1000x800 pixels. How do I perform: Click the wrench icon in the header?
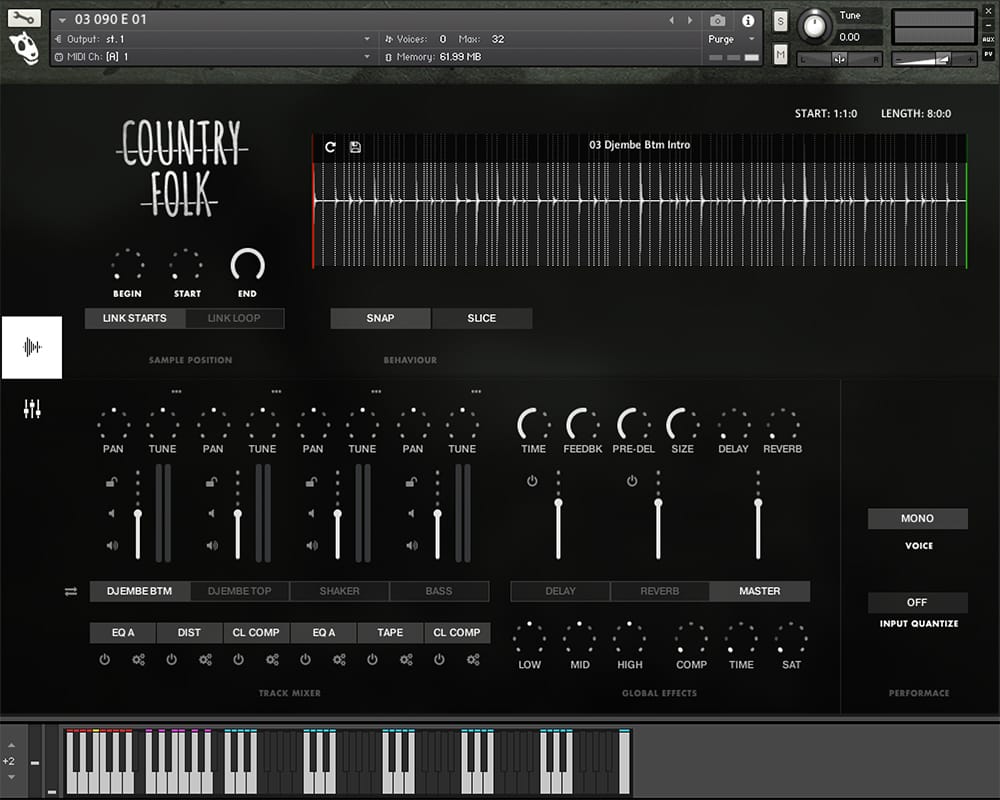pos(24,17)
